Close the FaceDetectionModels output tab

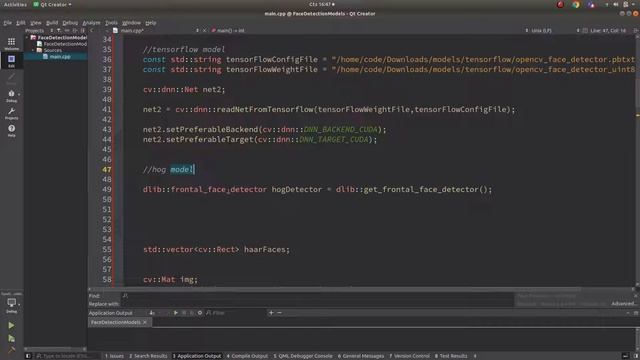coord(145,322)
